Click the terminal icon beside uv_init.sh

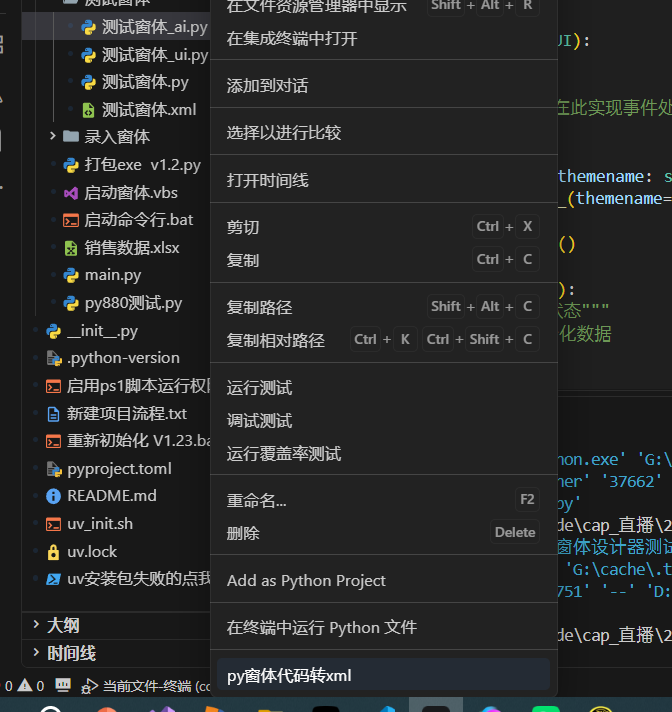pos(54,524)
